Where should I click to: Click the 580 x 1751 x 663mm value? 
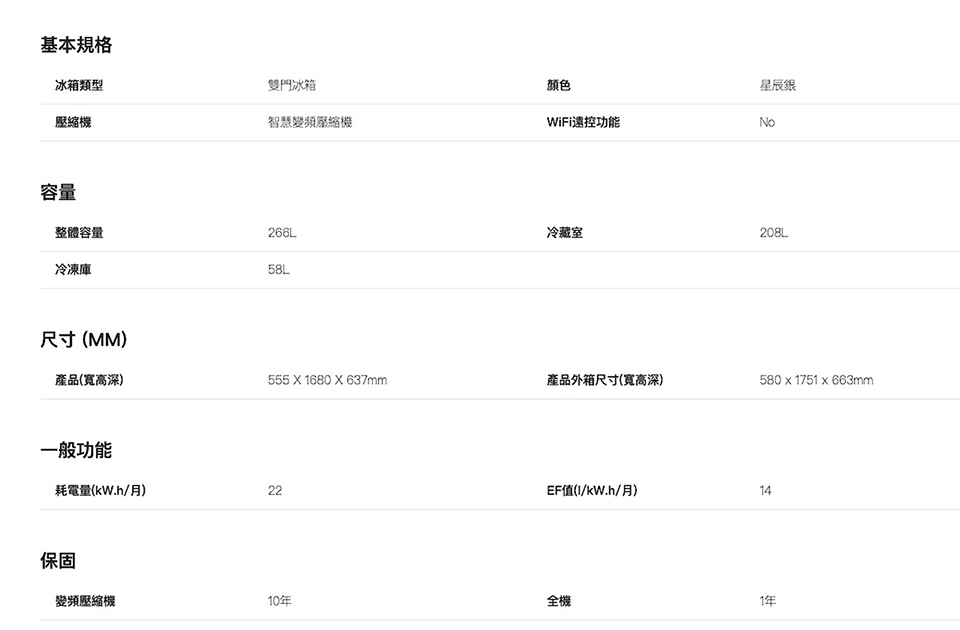pyautogui.click(x=816, y=380)
